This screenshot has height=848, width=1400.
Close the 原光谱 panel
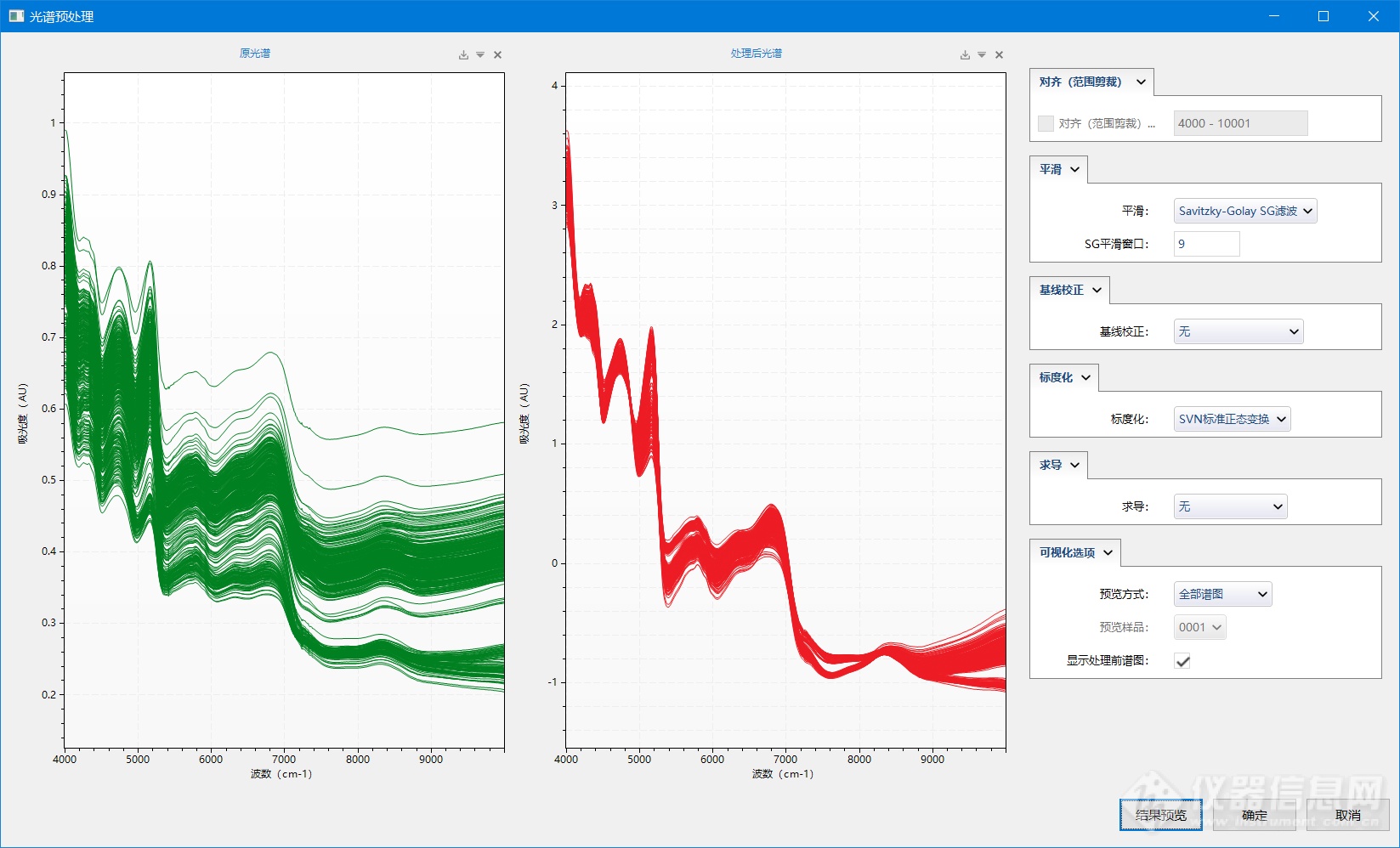point(498,55)
